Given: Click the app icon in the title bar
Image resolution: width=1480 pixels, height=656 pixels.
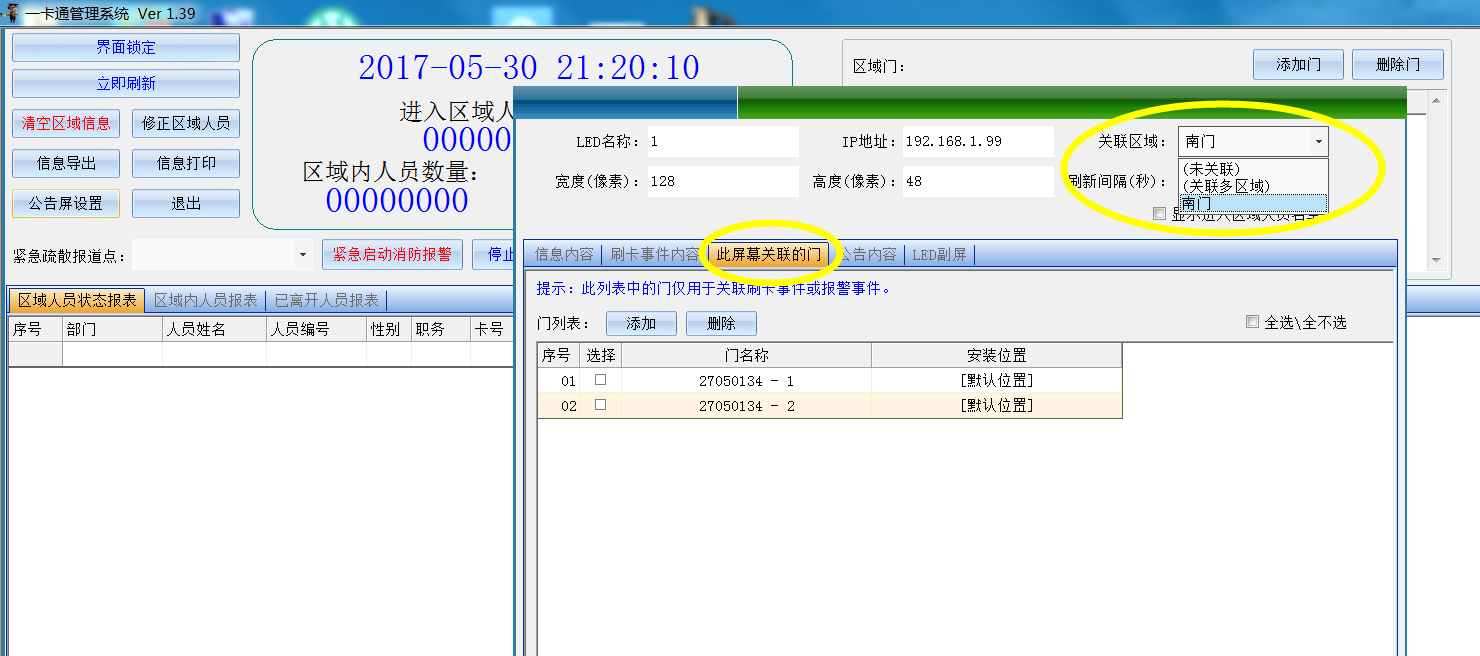Looking at the screenshot, I should (x=11, y=13).
